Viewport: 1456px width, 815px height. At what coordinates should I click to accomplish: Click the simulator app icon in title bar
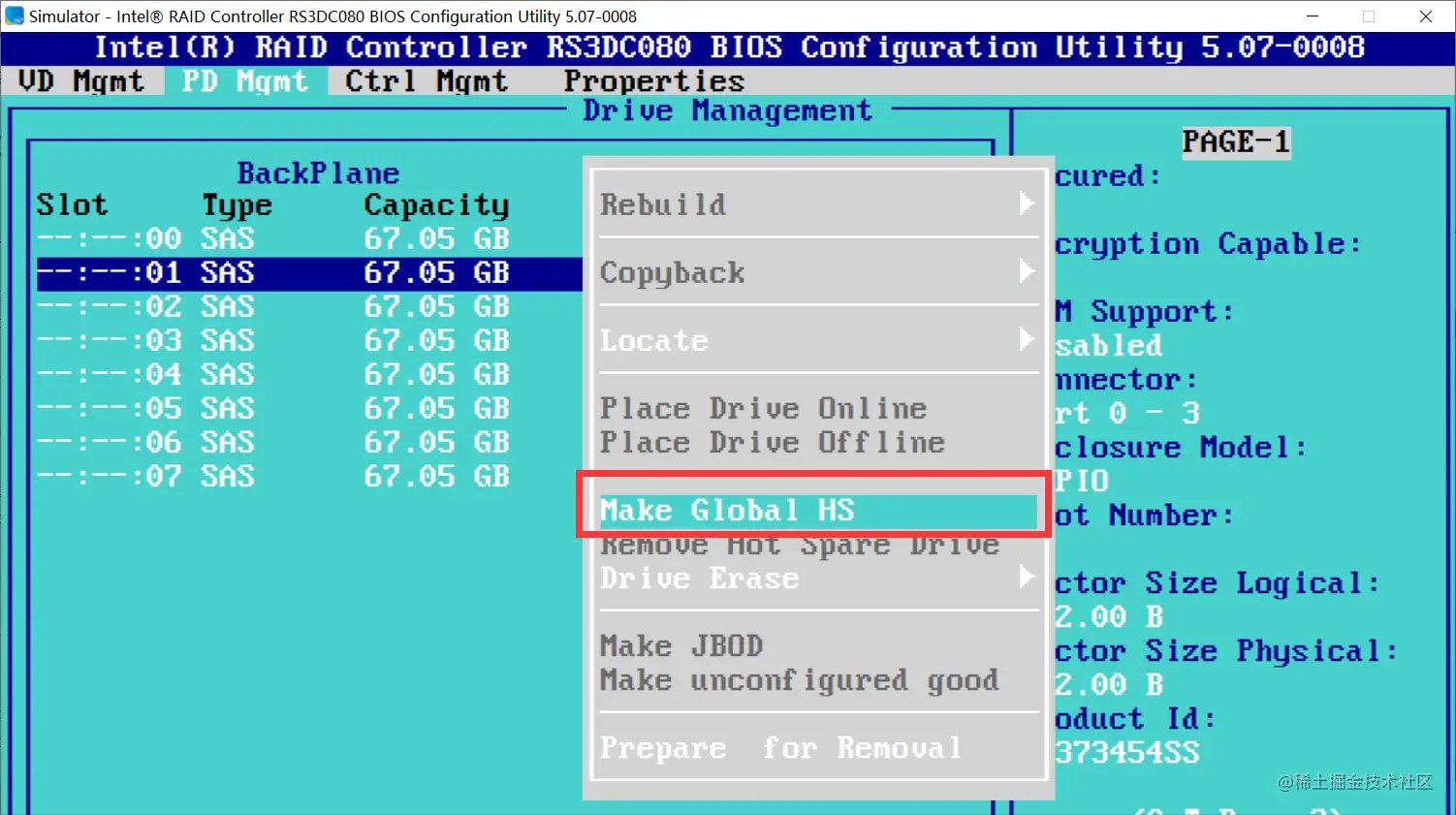15,16
